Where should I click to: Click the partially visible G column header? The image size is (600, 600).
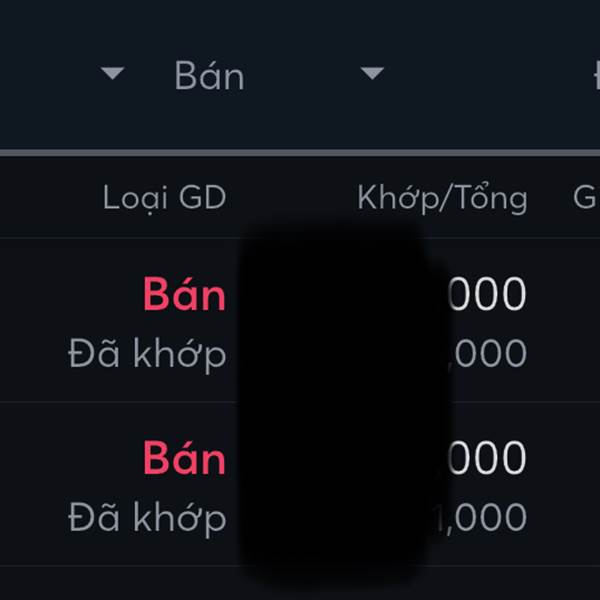(585, 198)
